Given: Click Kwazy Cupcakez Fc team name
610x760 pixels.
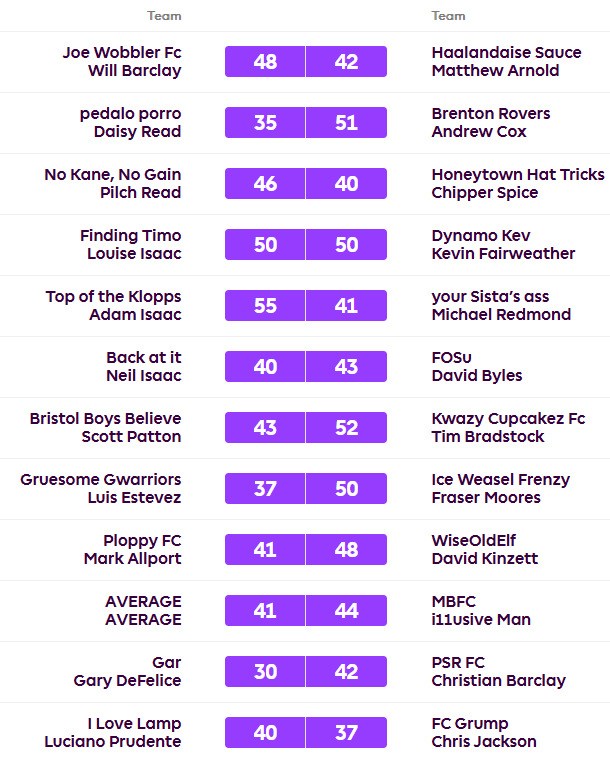Looking at the screenshot, I should point(508,419).
